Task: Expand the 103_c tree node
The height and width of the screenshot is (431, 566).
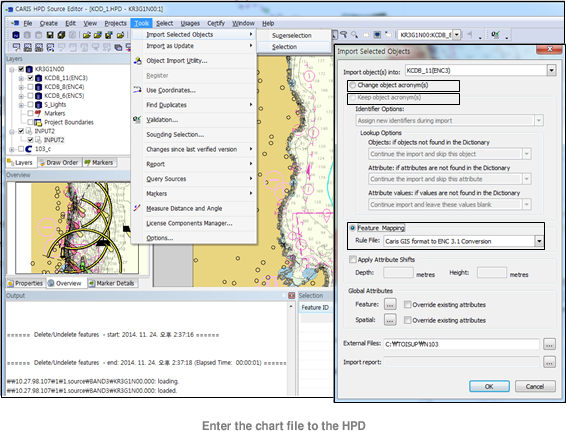Action: coord(12,149)
